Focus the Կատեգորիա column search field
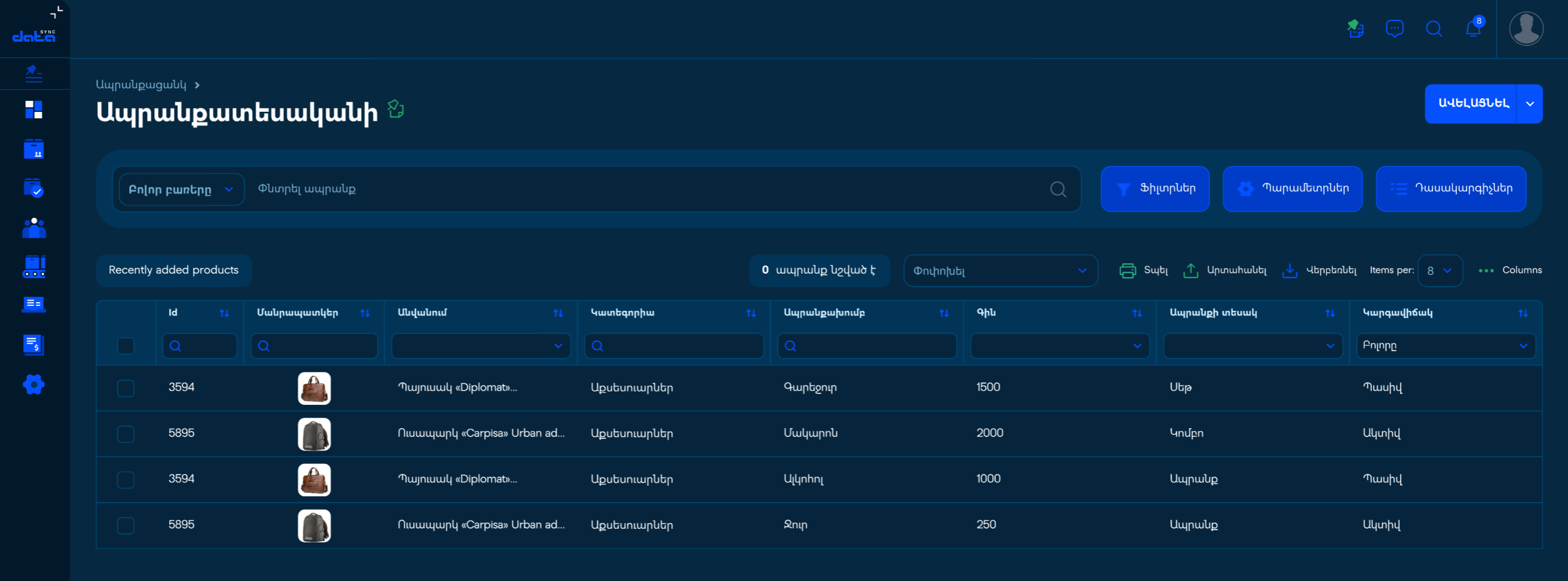This screenshot has height=581, width=1568. tap(674, 346)
